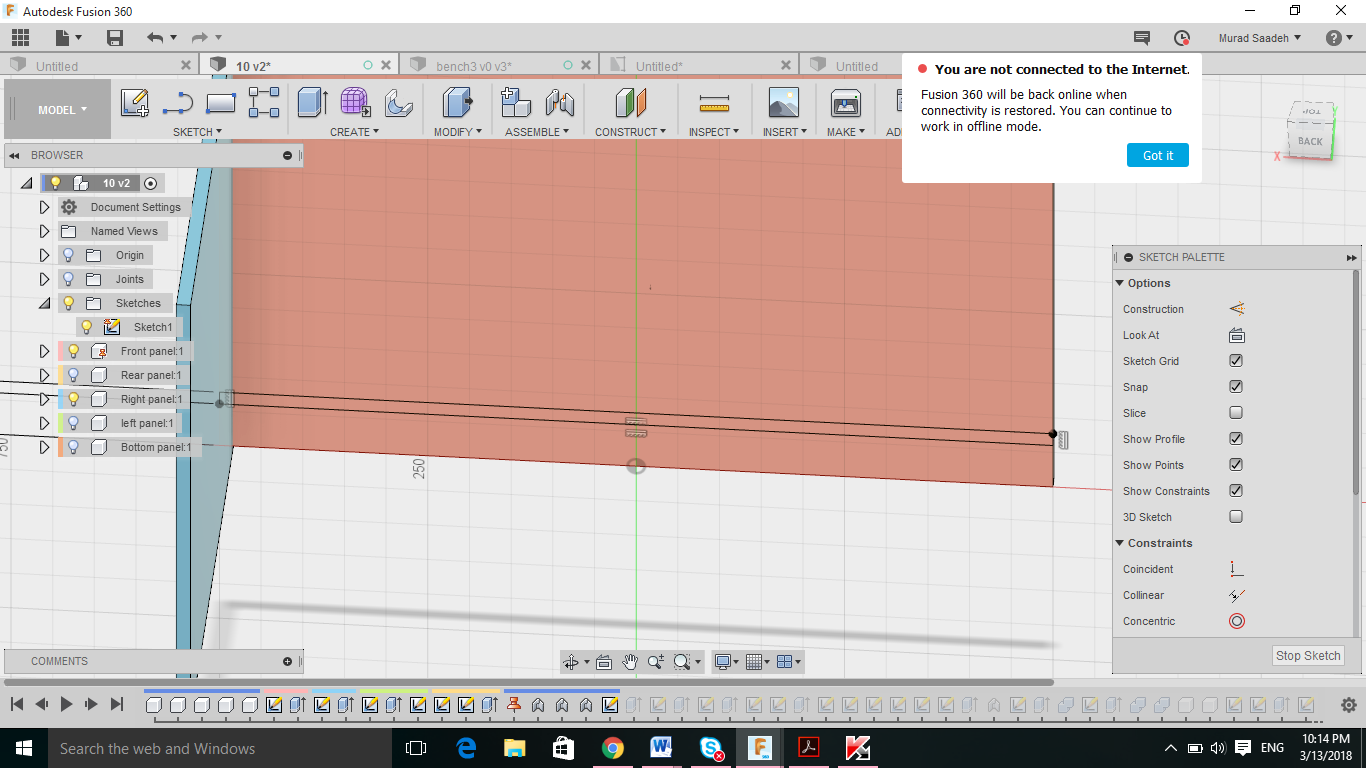Select the Create Sketch tool icon
This screenshot has width=1366, height=768.
point(135,102)
